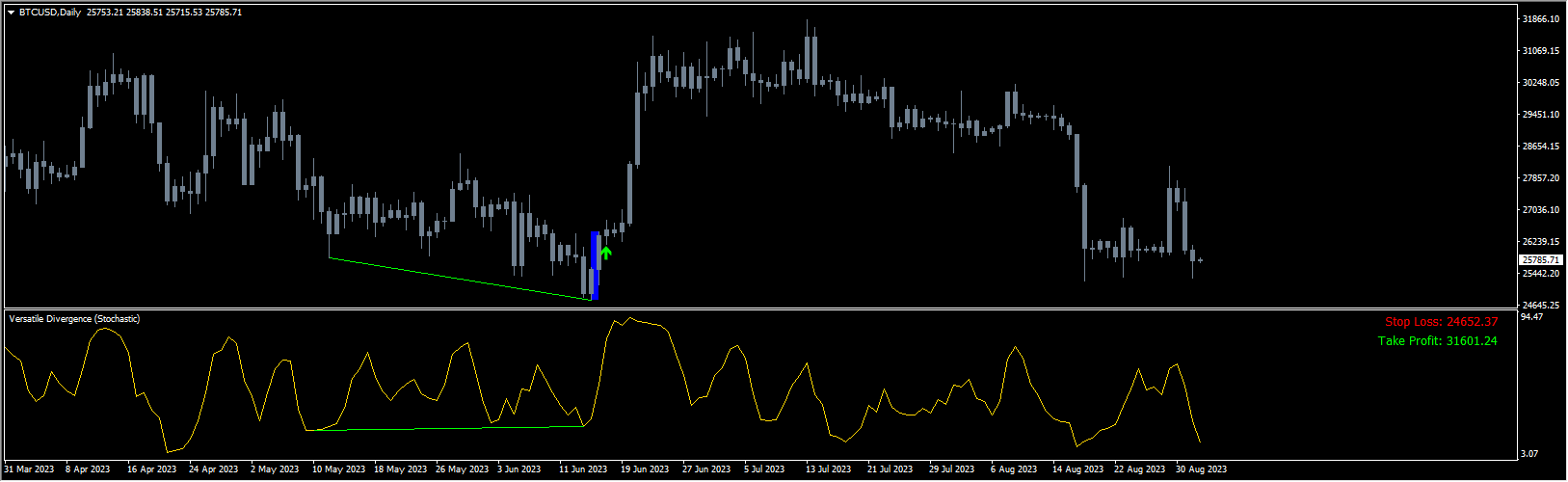This screenshot has width=1568, height=482.
Task: Click the 22 Aug 2023 date label
Action: 1139,470
